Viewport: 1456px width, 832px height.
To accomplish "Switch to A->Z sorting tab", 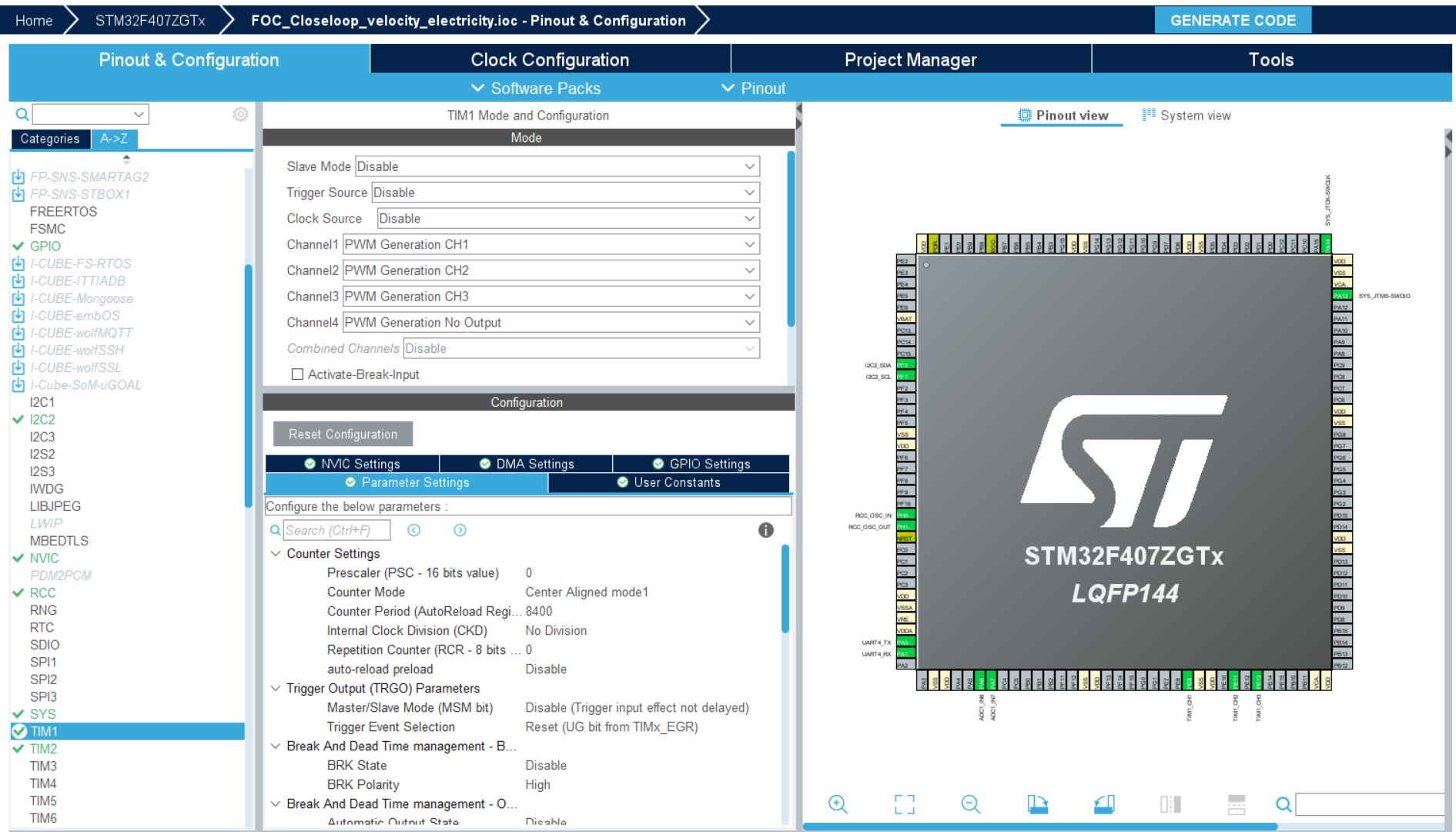I will click(114, 139).
